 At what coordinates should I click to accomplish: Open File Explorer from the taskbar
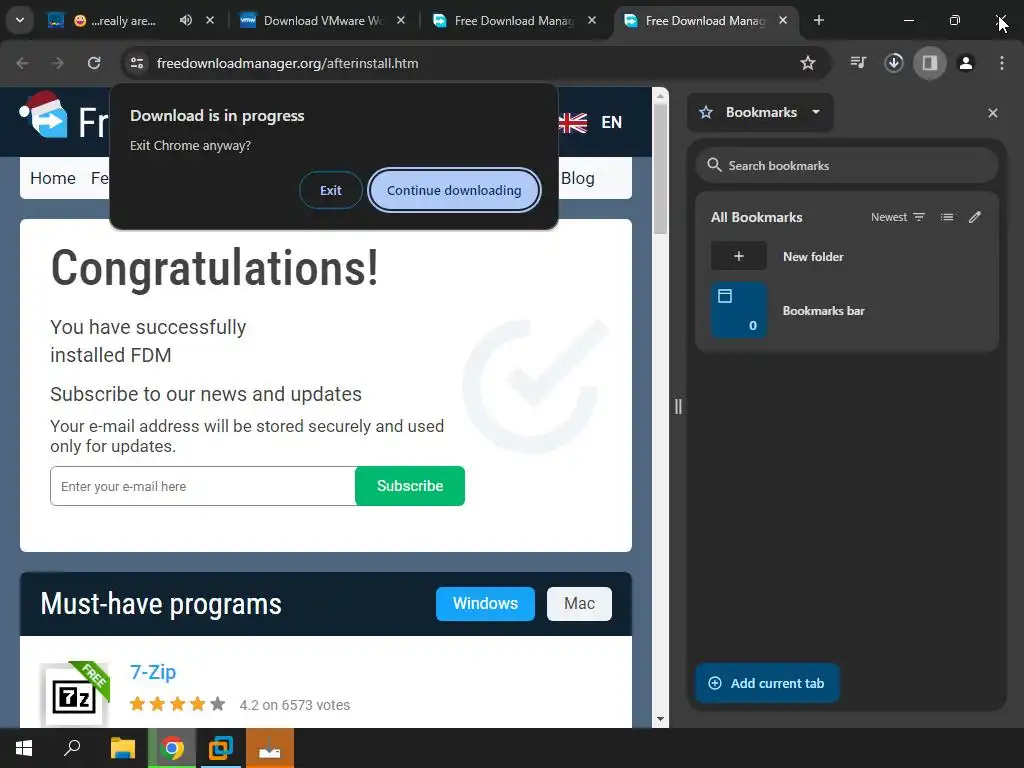coord(123,748)
